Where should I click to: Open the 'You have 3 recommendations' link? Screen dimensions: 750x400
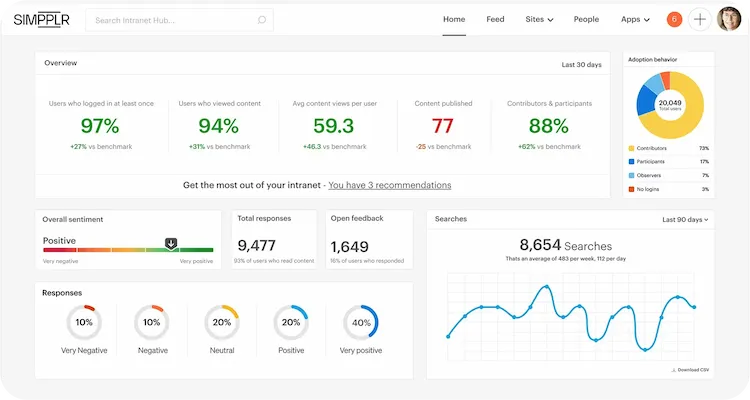pyautogui.click(x=389, y=185)
